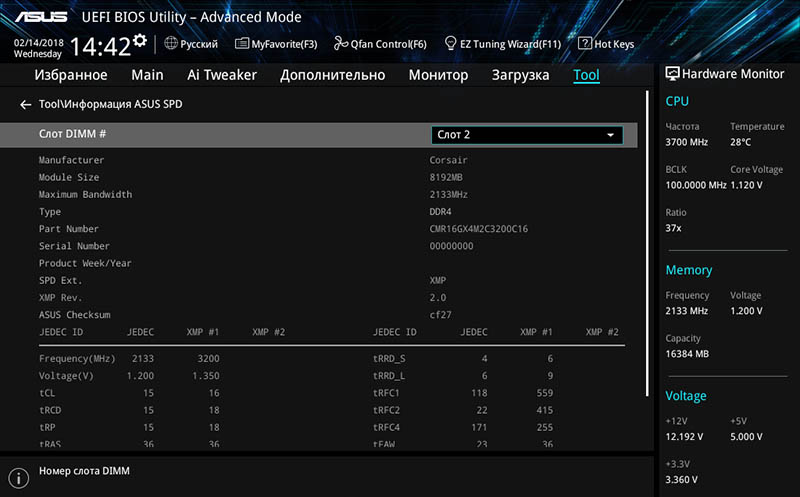The width and height of the screenshot is (800, 497).
Task: Click tRFC1 XMP value 559
Action: (x=544, y=393)
